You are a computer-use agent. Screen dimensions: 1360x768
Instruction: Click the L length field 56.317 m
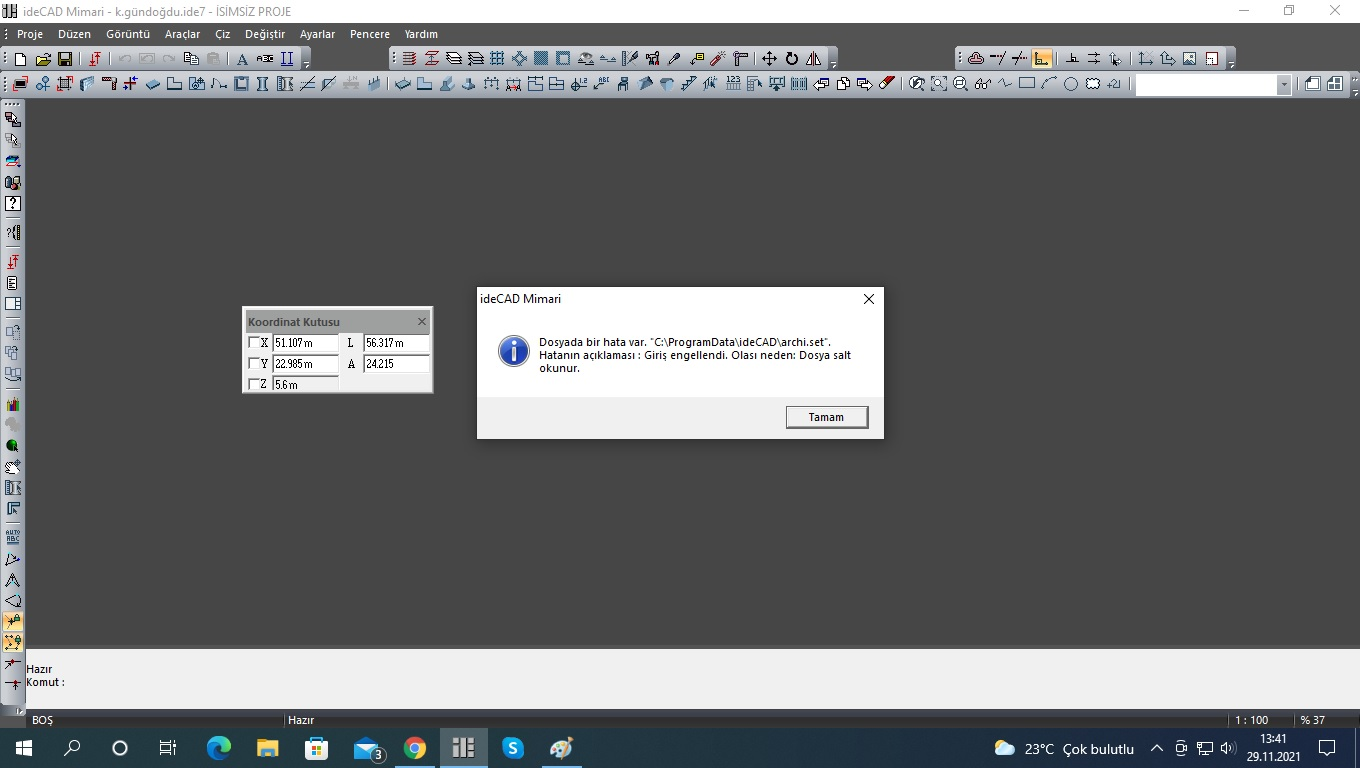396,343
